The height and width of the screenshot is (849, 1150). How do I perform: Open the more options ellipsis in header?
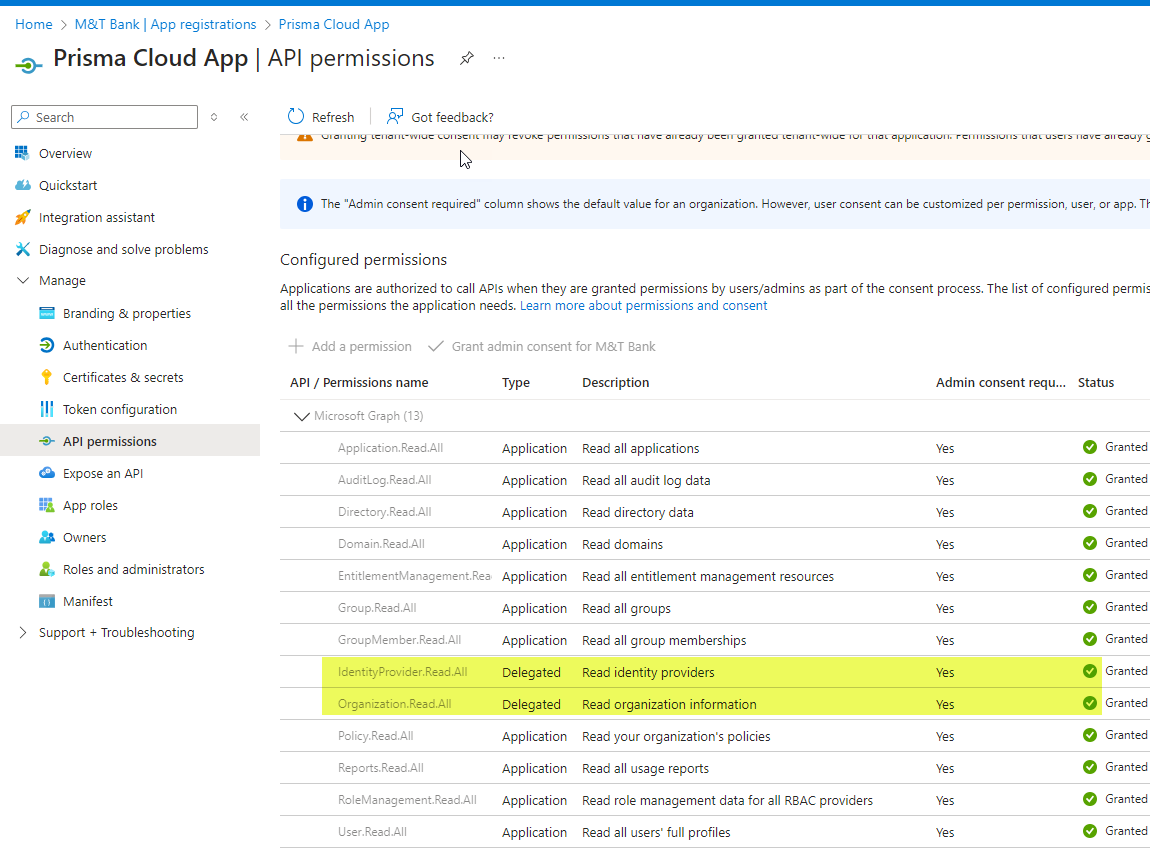499,59
